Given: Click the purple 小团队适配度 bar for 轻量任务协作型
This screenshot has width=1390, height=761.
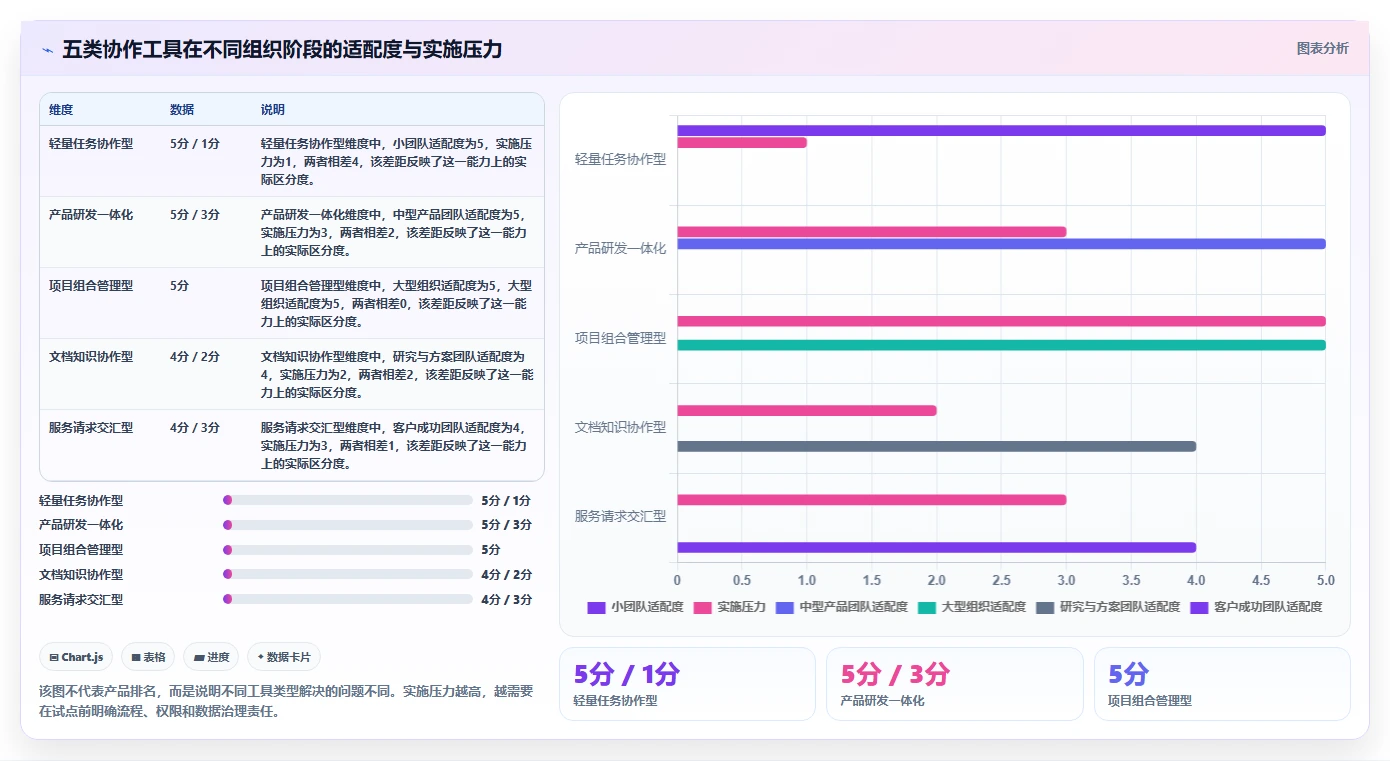Looking at the screenshot, I should coord(1001,130).
